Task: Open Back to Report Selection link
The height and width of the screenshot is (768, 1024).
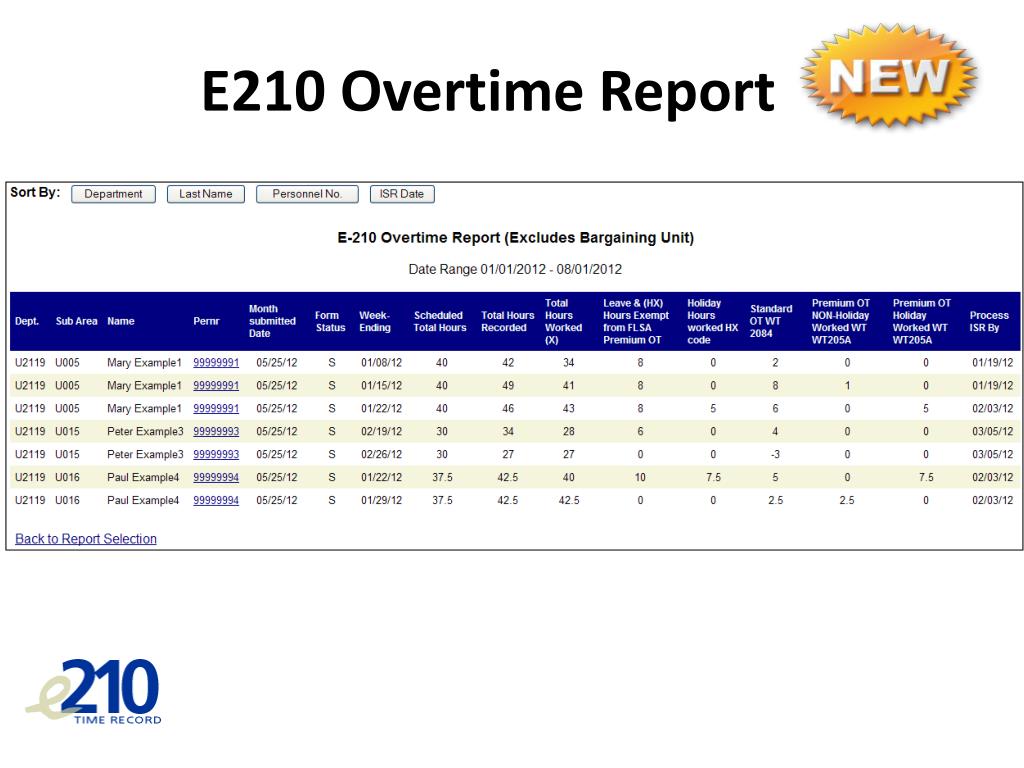Action: pyautogui.click(x=86, y=539)
